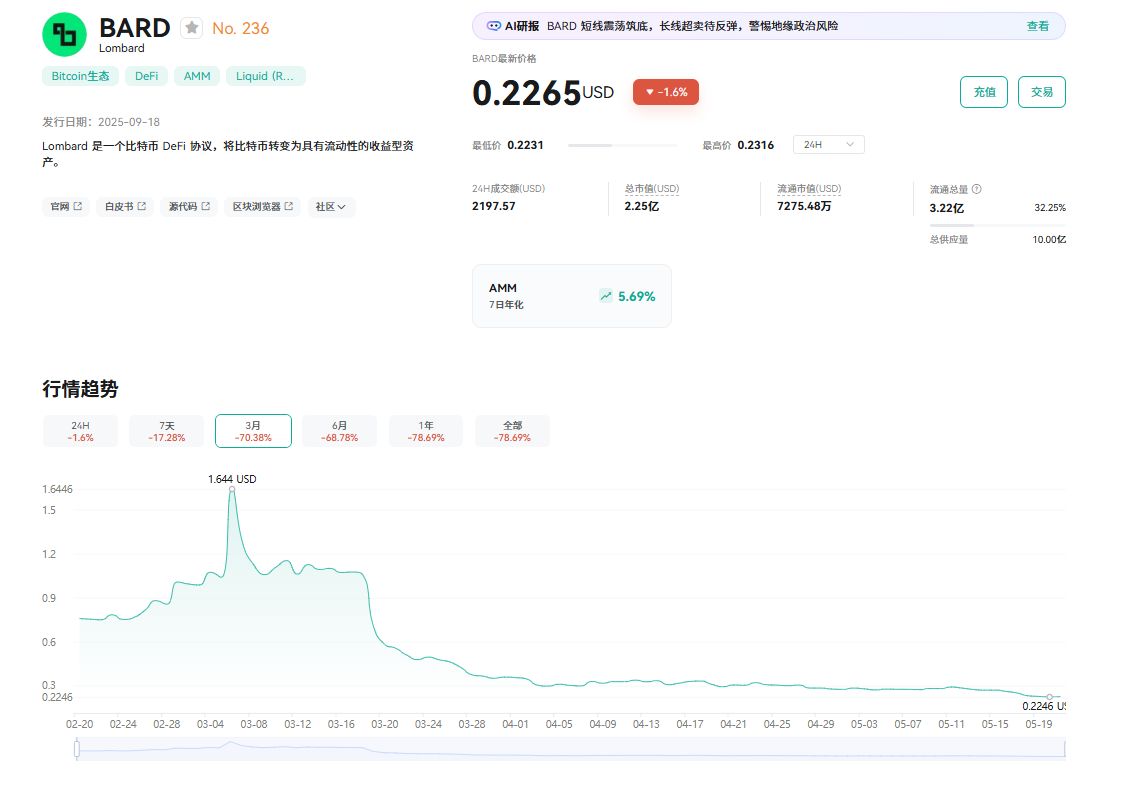Open the 官网 official website link

click(66, 207)
